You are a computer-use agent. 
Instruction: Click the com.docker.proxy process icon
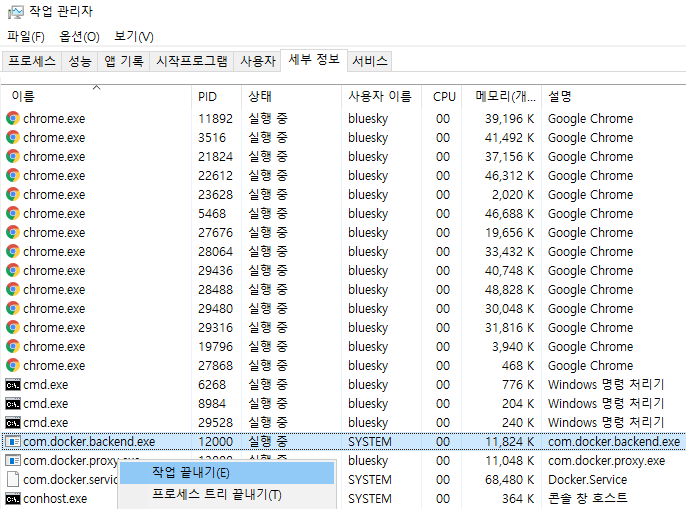click(13, 460)
